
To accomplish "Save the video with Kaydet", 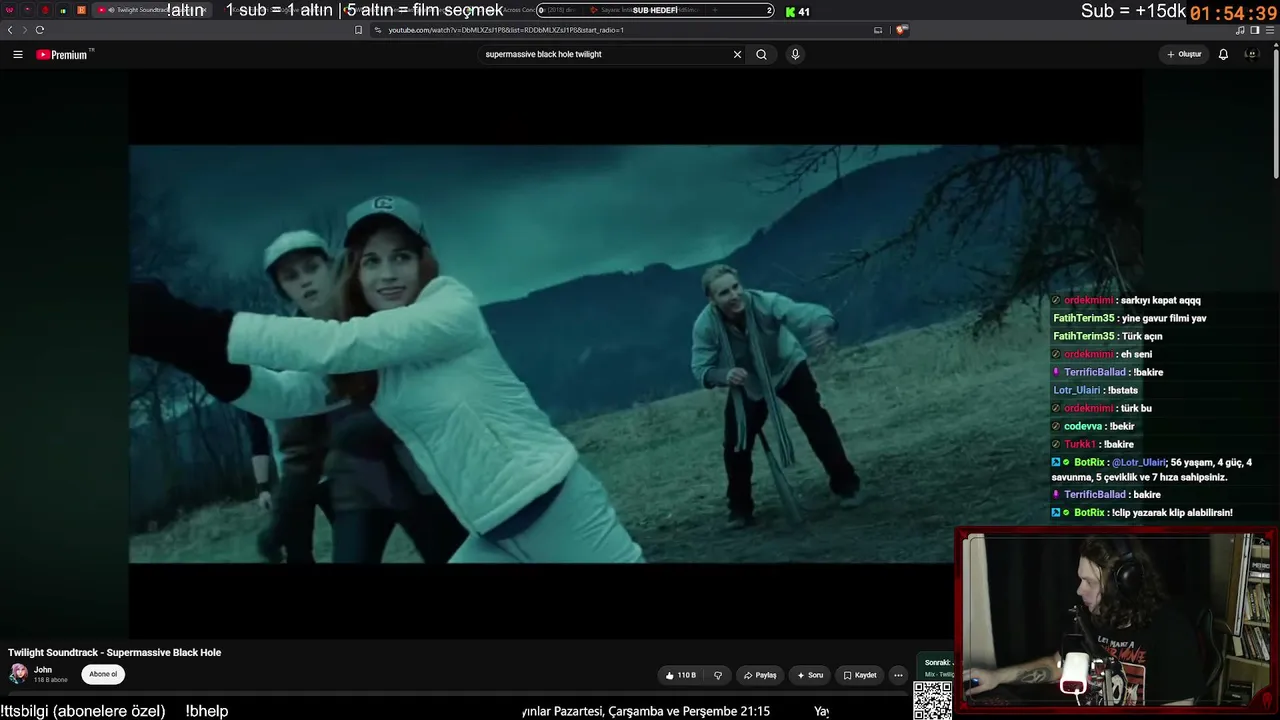I will tap(860, 675).
